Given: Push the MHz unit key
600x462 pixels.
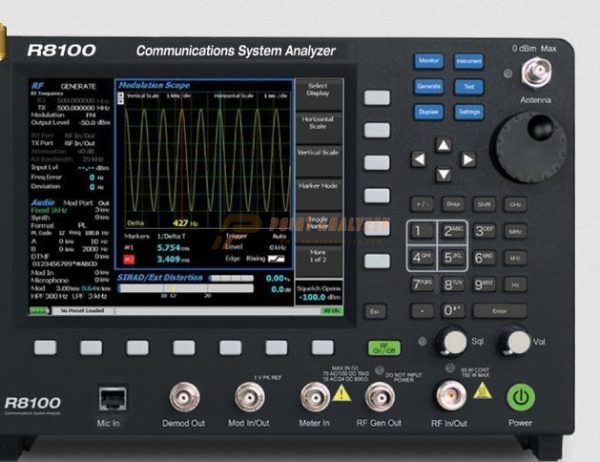Looking at the screenshot, I should pos(515,232).
